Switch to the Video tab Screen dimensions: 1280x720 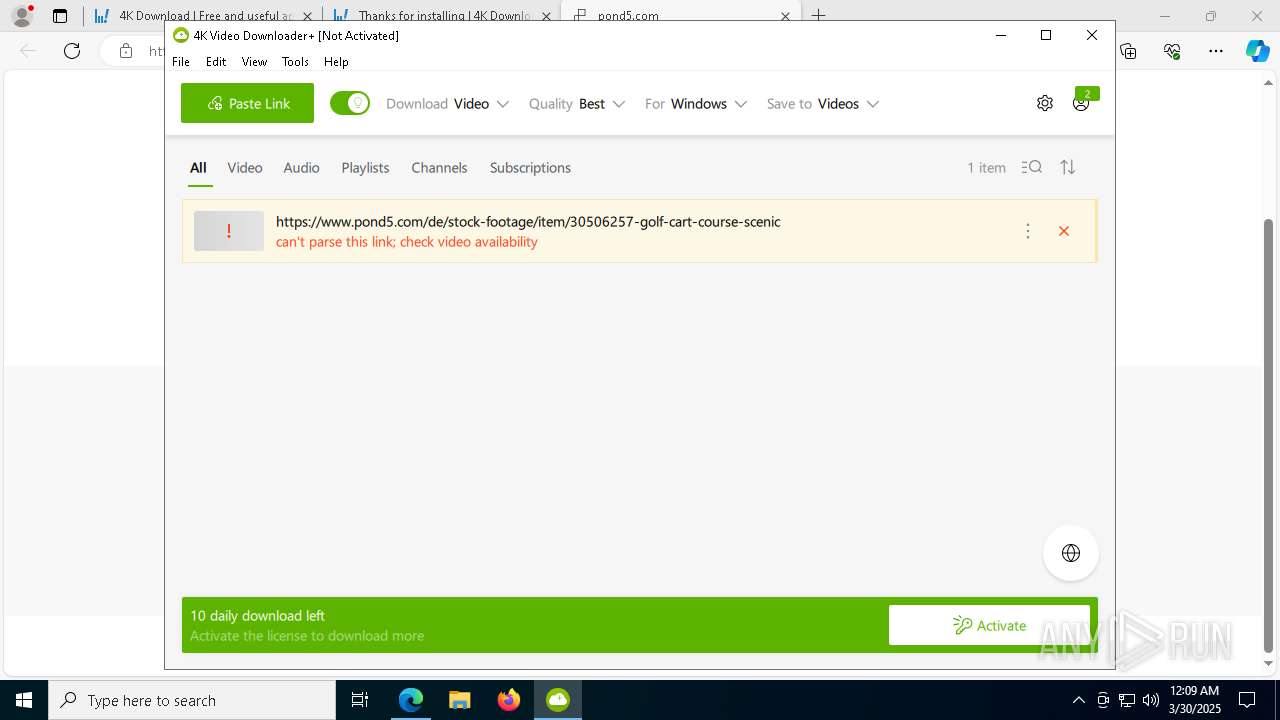[245, 168]
